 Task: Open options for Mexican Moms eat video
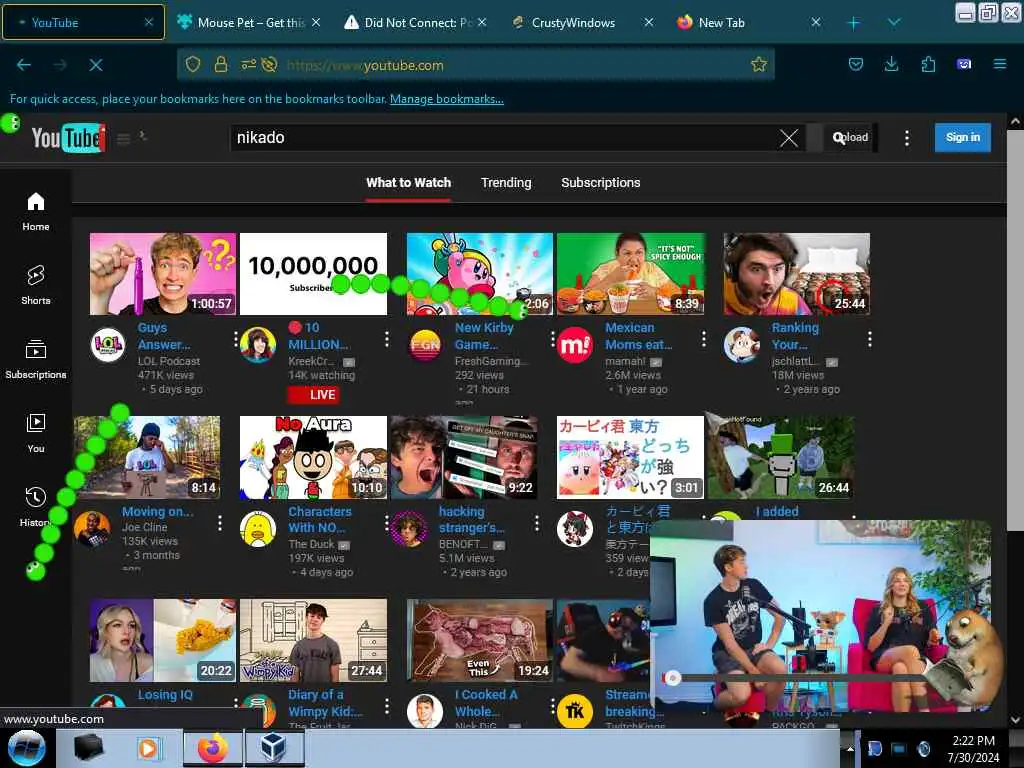[x=703, y=338]
